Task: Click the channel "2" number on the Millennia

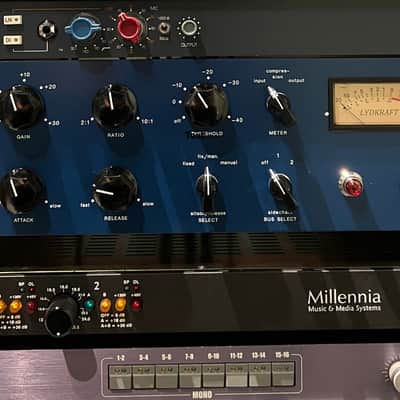Action: [97, 286]
